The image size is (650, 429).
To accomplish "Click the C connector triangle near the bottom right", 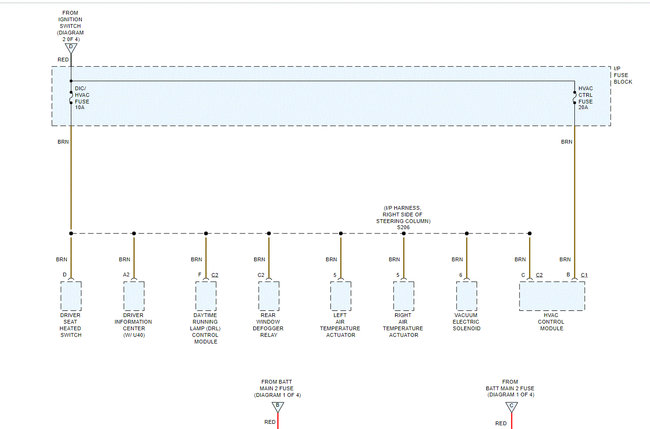I will [512, 407].
